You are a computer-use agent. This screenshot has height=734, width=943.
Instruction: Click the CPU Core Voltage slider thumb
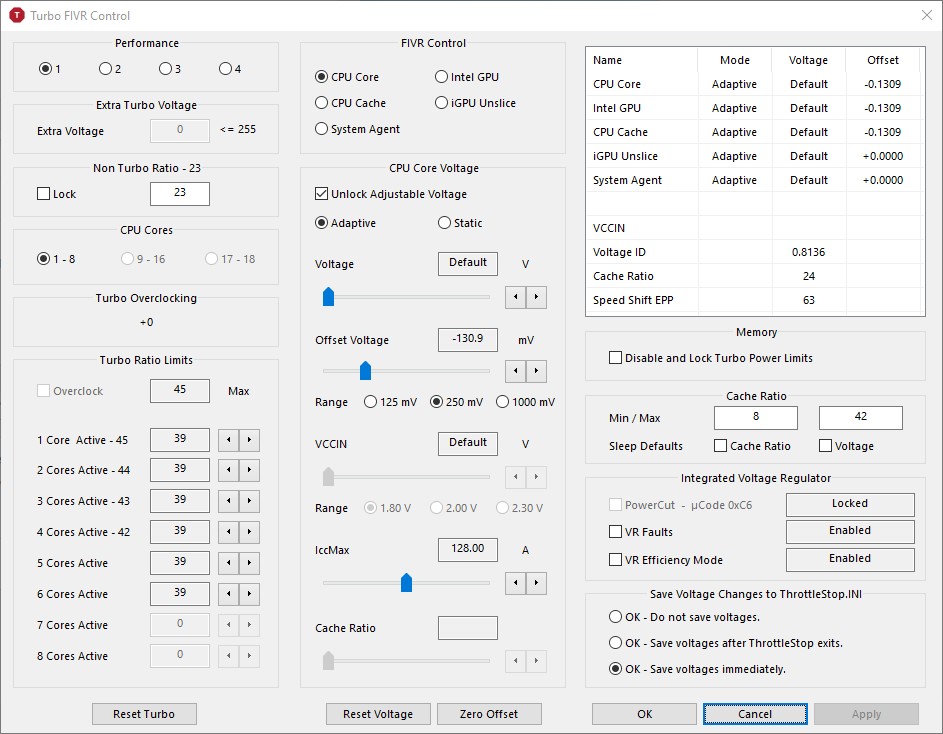[328, 297]
